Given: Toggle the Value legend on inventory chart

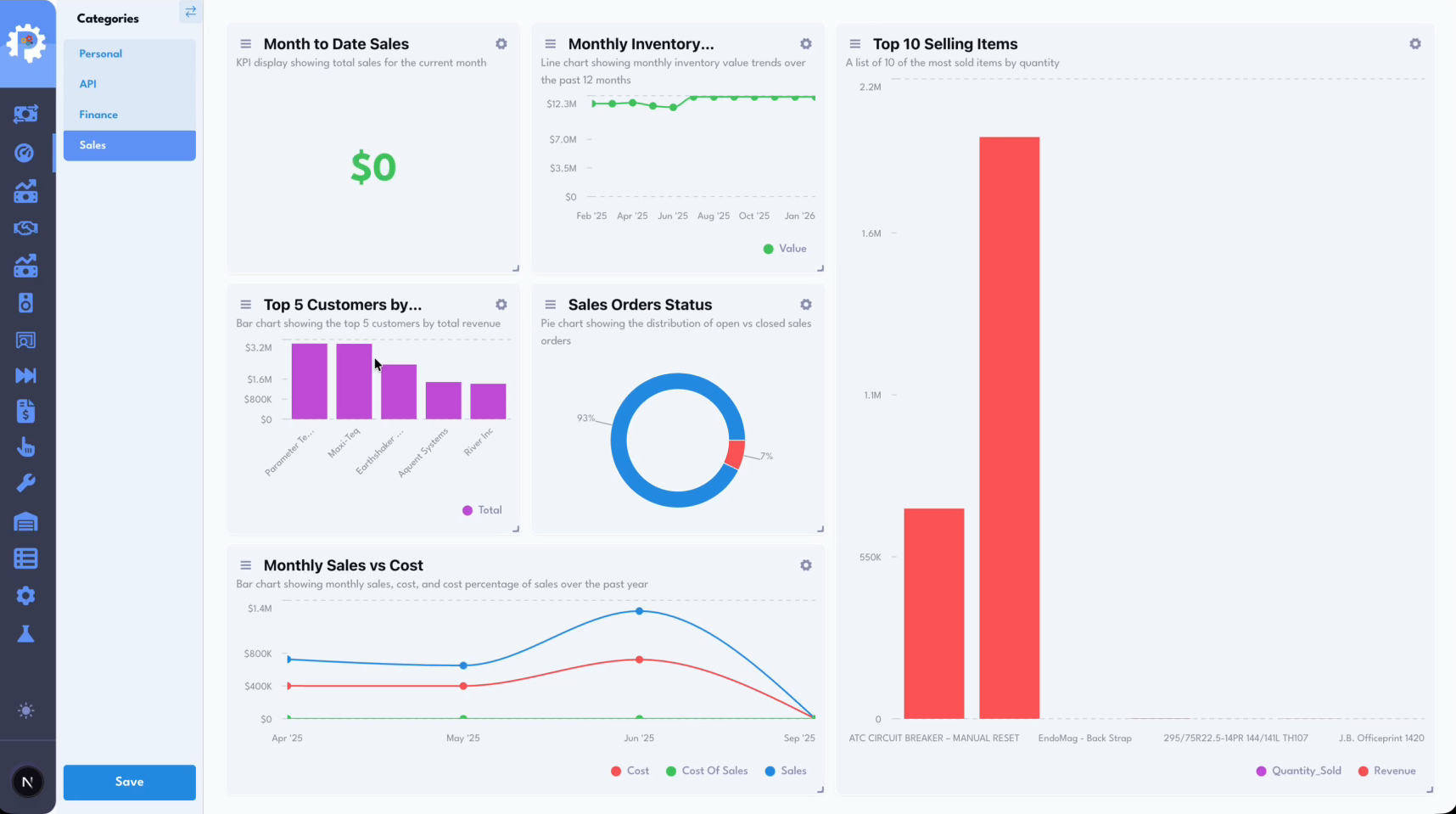Looking at the screenshot, I should click(784, 248).
